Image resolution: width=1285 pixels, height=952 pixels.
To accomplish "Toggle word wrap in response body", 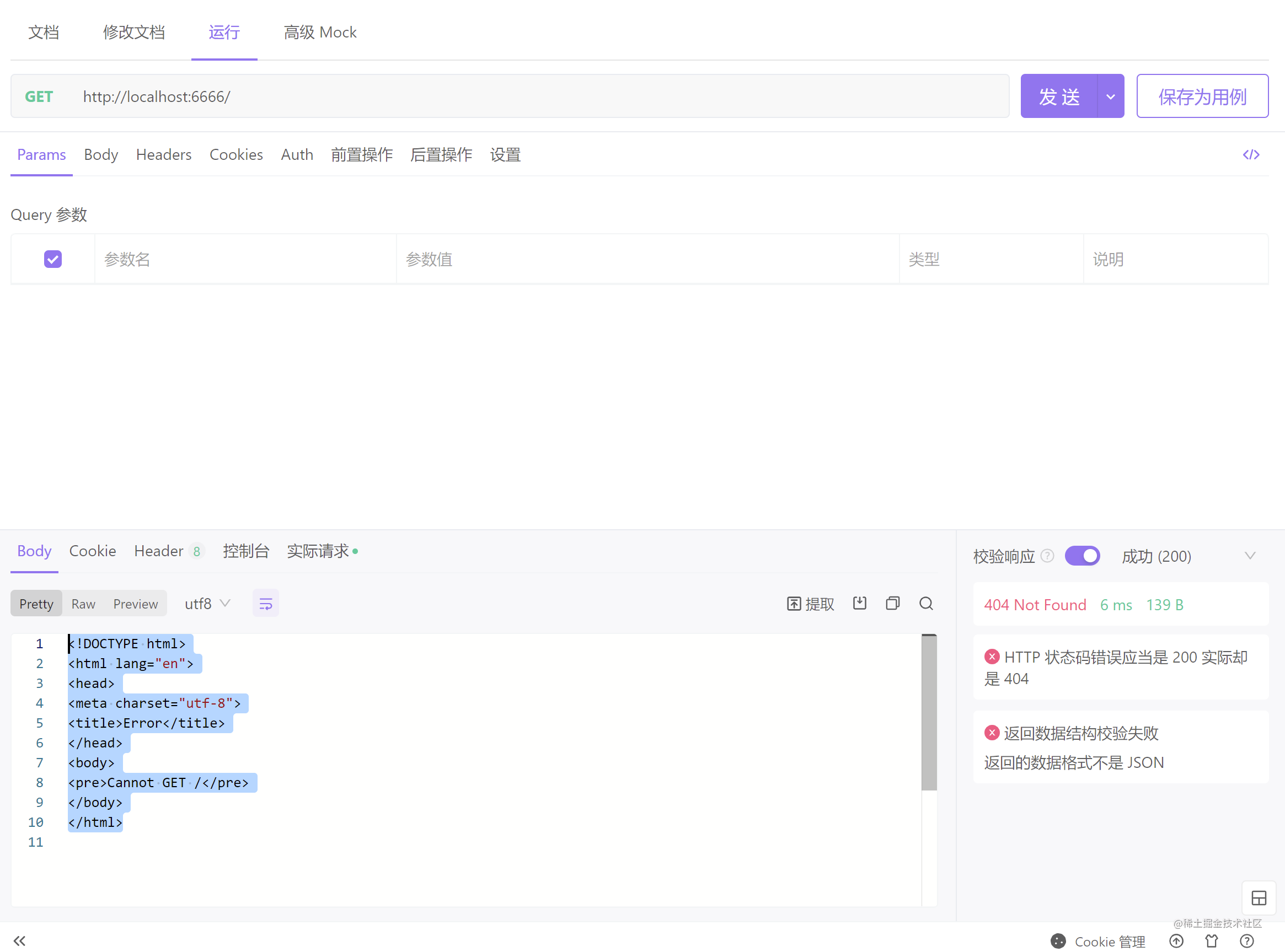I will click(265, 604).
